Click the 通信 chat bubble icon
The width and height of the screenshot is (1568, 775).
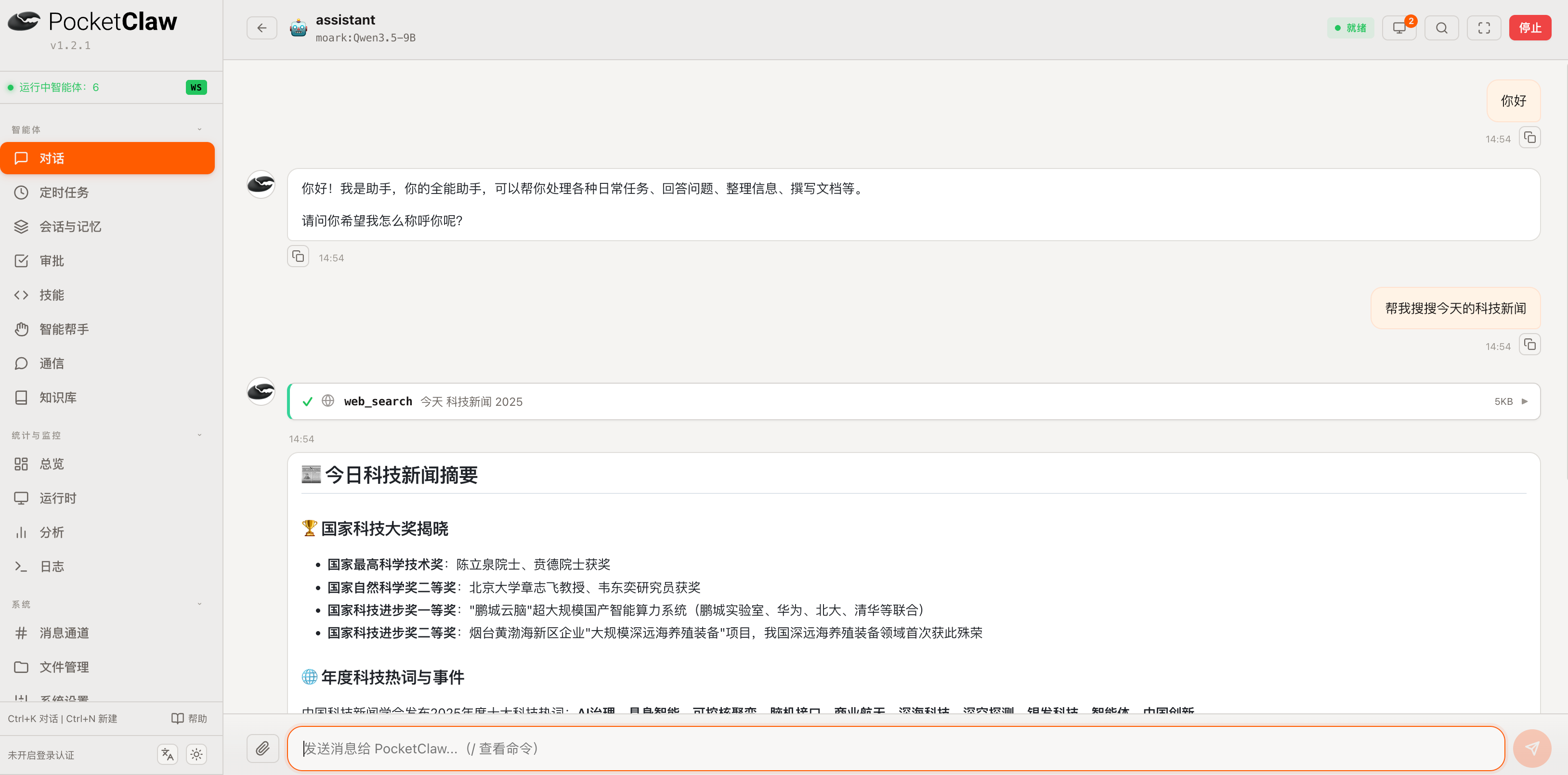[21, 363]
